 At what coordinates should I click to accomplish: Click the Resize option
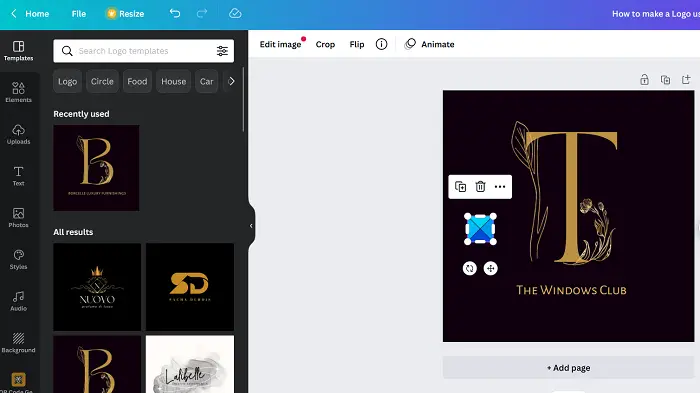coord(125,14)
